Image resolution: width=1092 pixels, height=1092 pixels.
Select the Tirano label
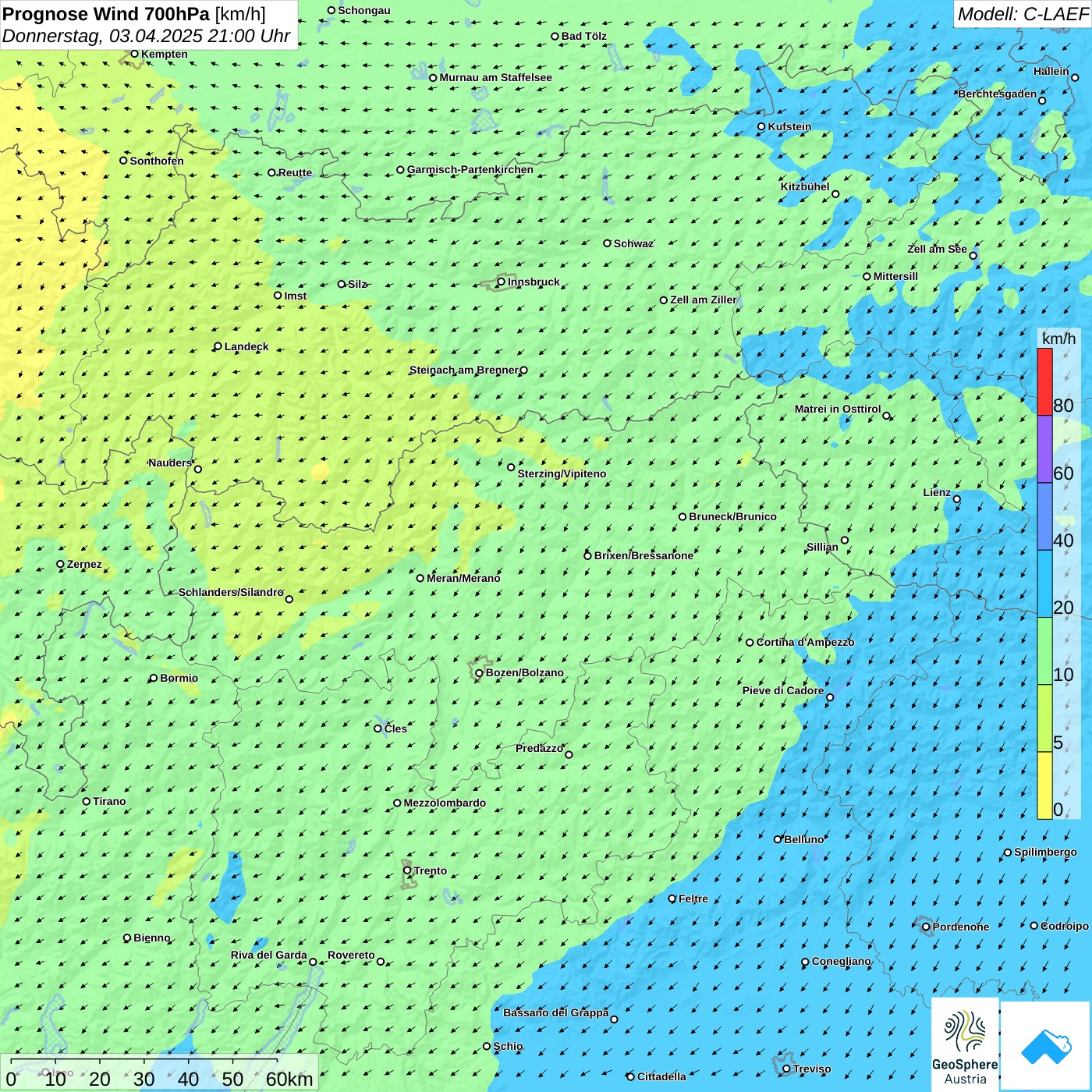(109, 801)
